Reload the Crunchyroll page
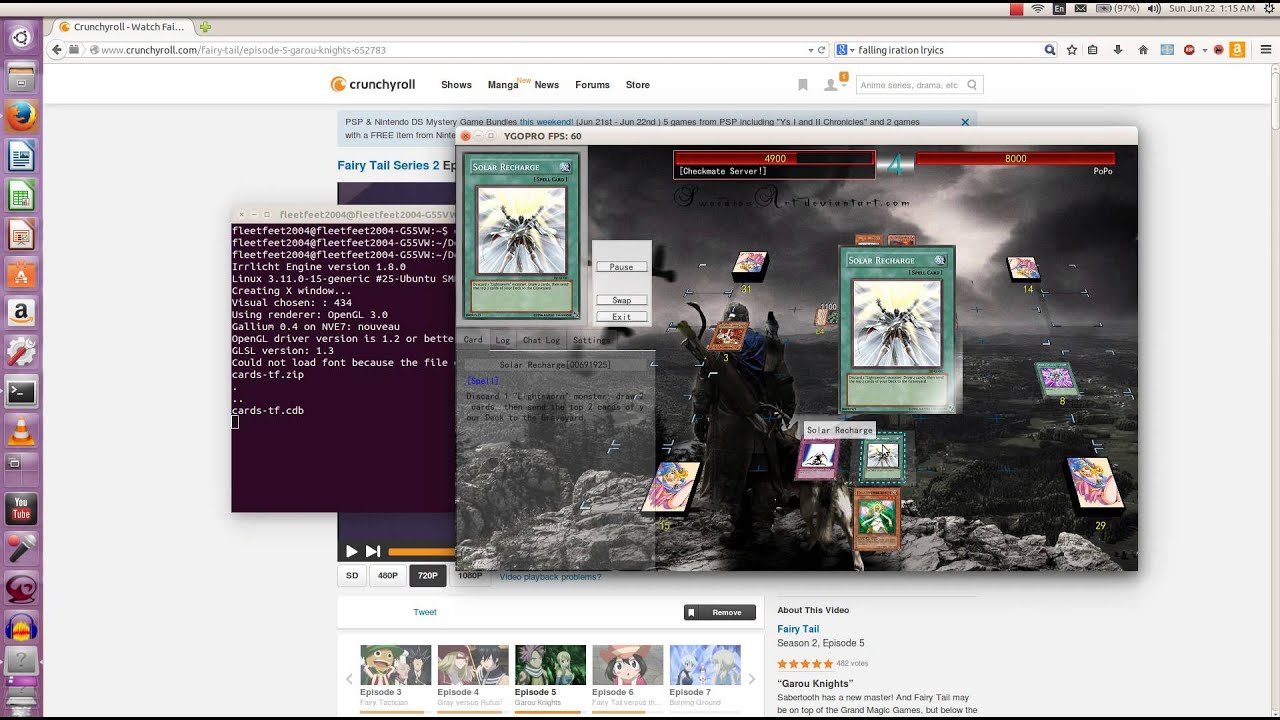 (822, 50)
